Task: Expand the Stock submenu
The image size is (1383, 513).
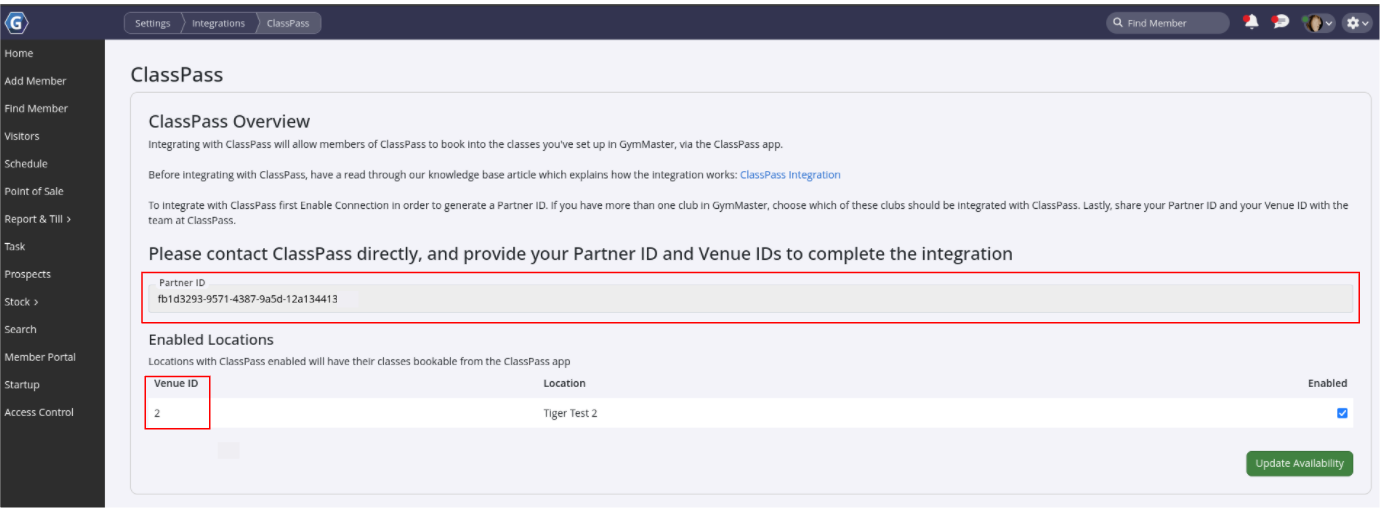Action: point(22,302)
